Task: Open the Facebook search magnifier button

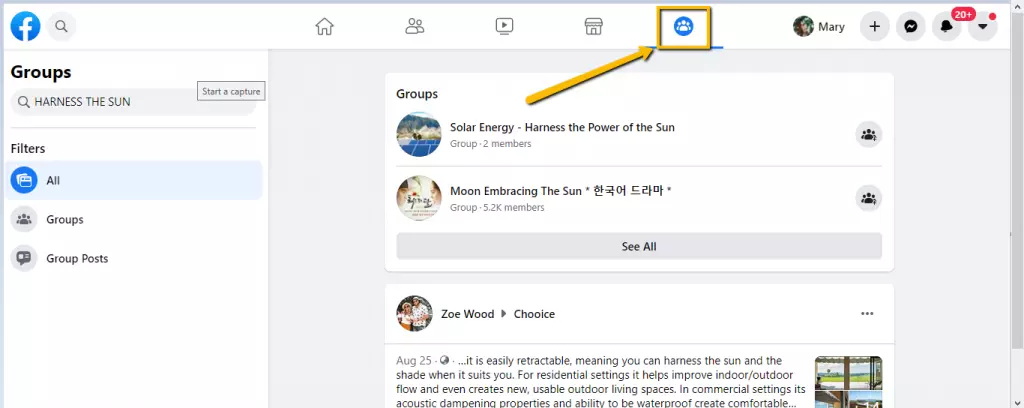Action: (61, 27)
